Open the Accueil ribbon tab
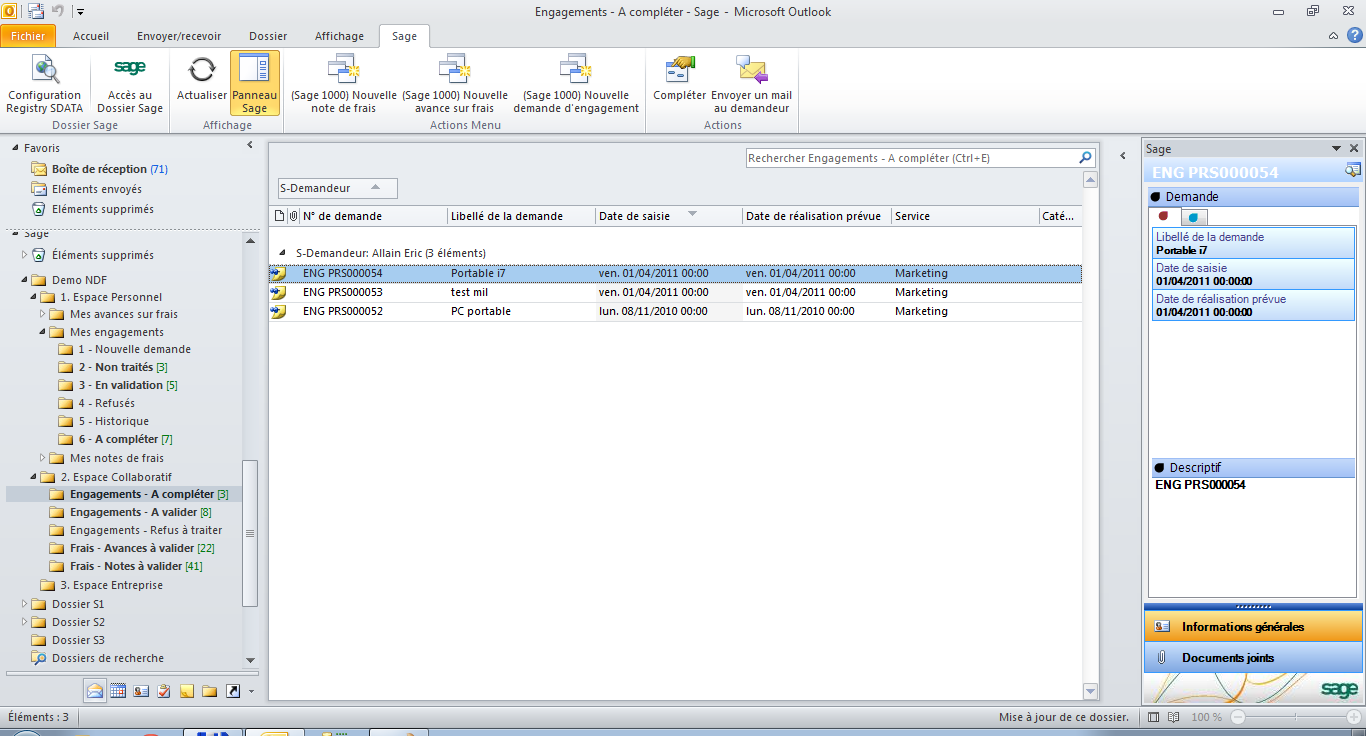The height and width of the screenshot is (736, 1366). tap(91, 36)
